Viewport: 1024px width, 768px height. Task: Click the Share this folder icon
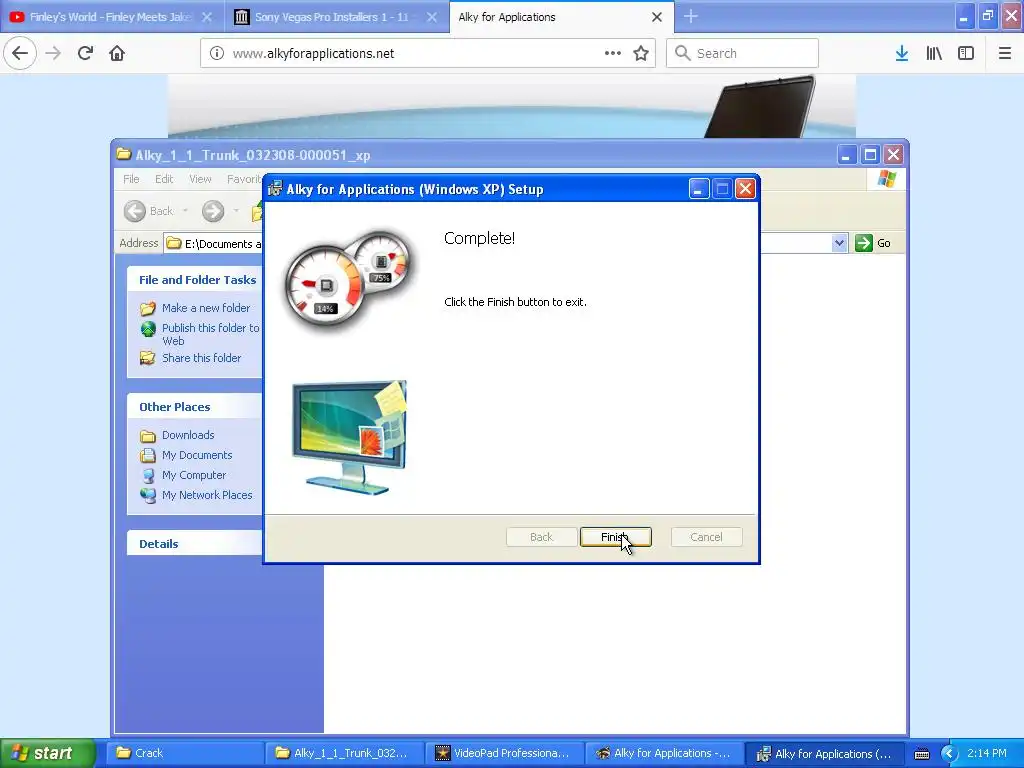tap(148, 358)
